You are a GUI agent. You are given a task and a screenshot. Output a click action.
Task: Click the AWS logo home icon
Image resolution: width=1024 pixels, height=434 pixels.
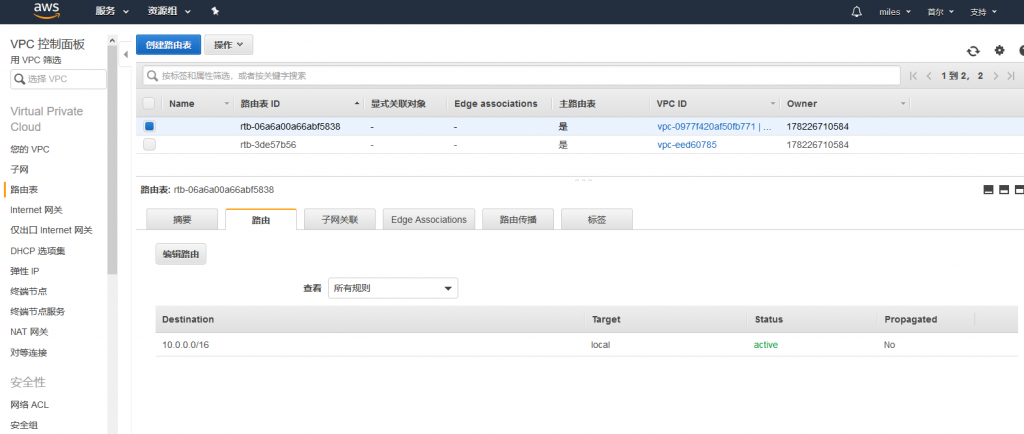[x=47, y=11]
